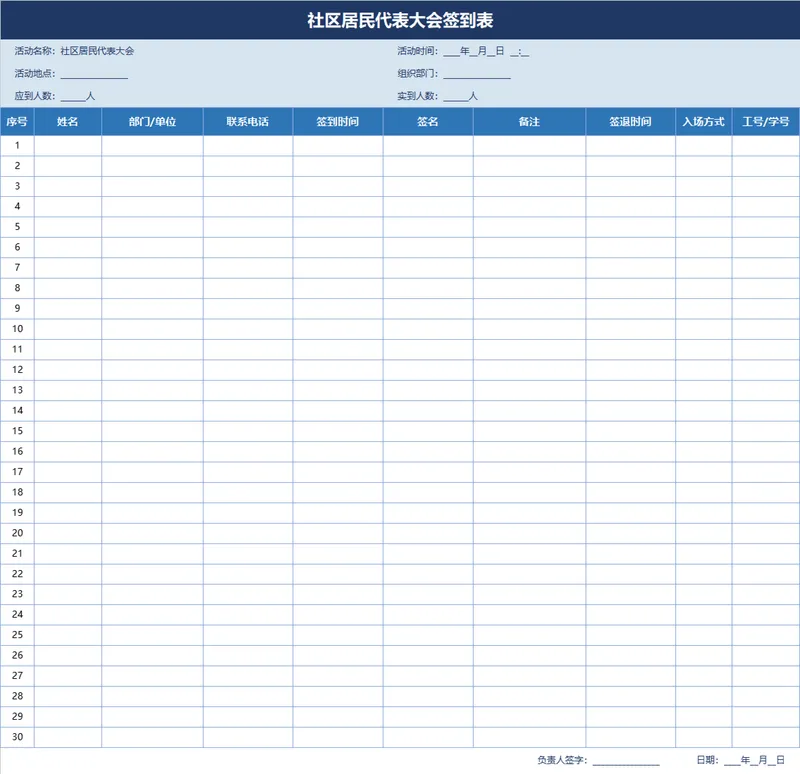Select row number 1 cell
The image size is (800, 774).
[x=17, y=145]
